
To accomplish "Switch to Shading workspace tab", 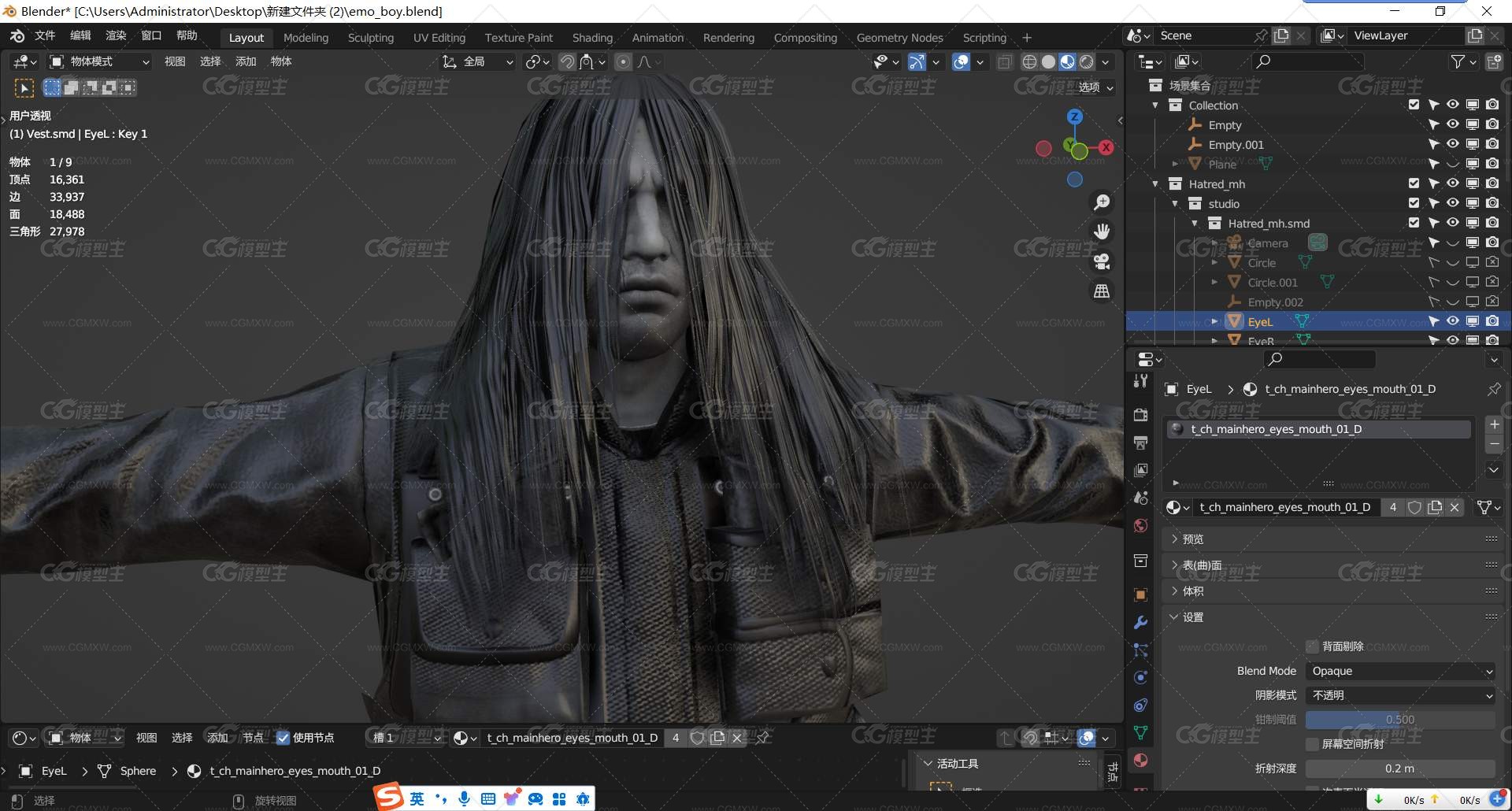I will coord(592,38).
